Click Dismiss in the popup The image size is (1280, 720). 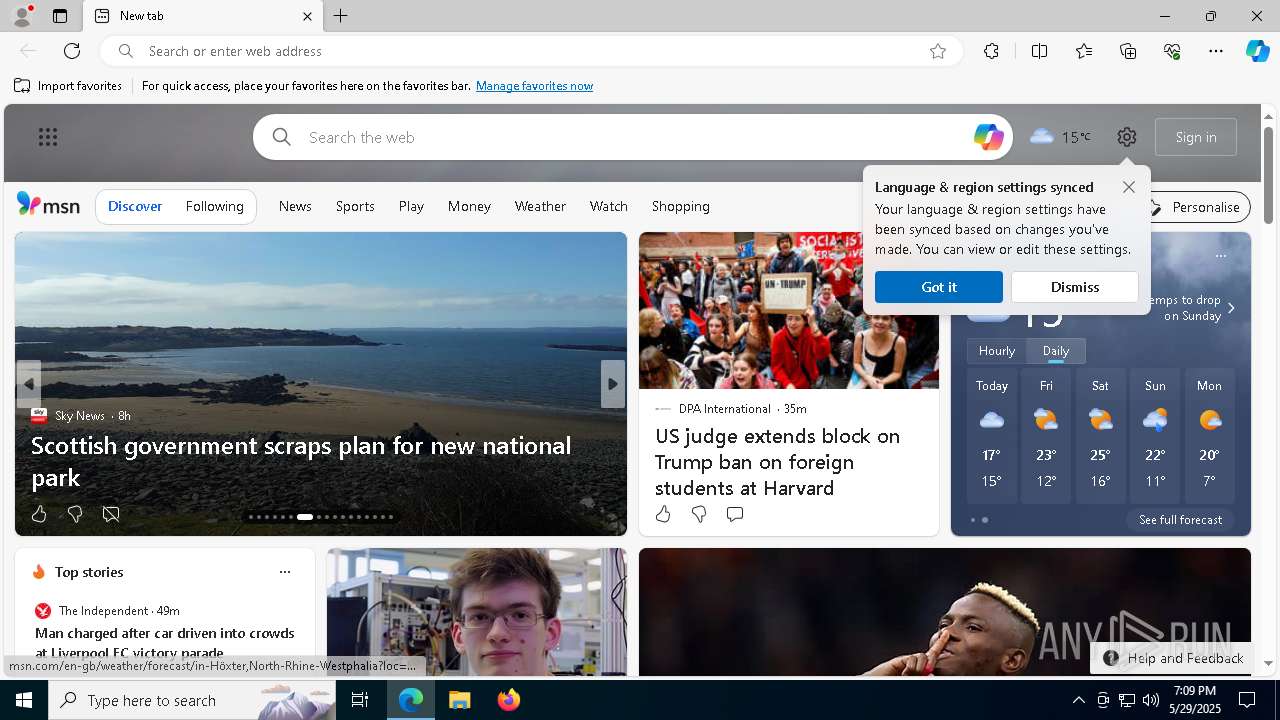[1075, 287]
